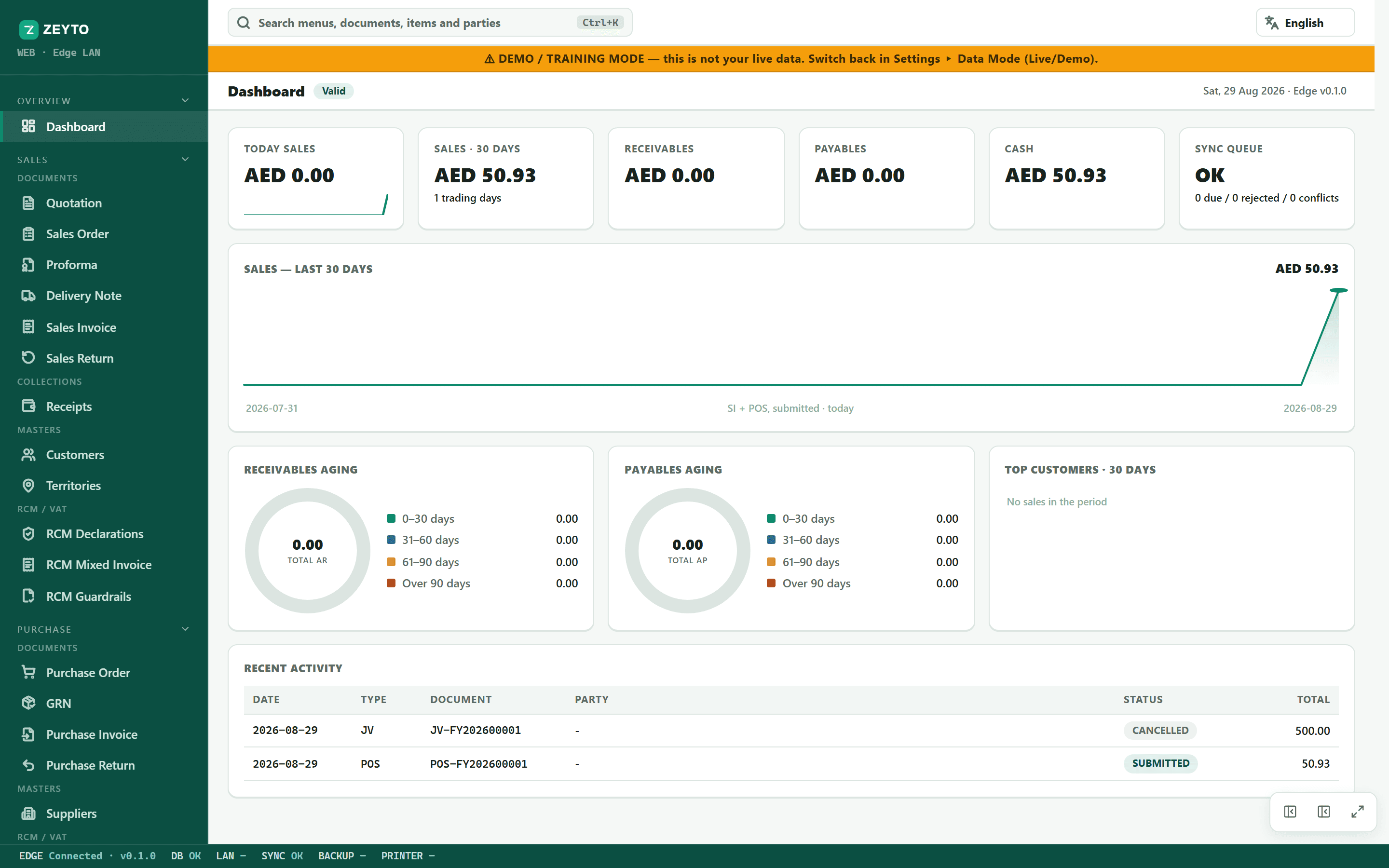Click LAN status bar entry
This screenshot has width=1389, height=868.
(231, 856)
